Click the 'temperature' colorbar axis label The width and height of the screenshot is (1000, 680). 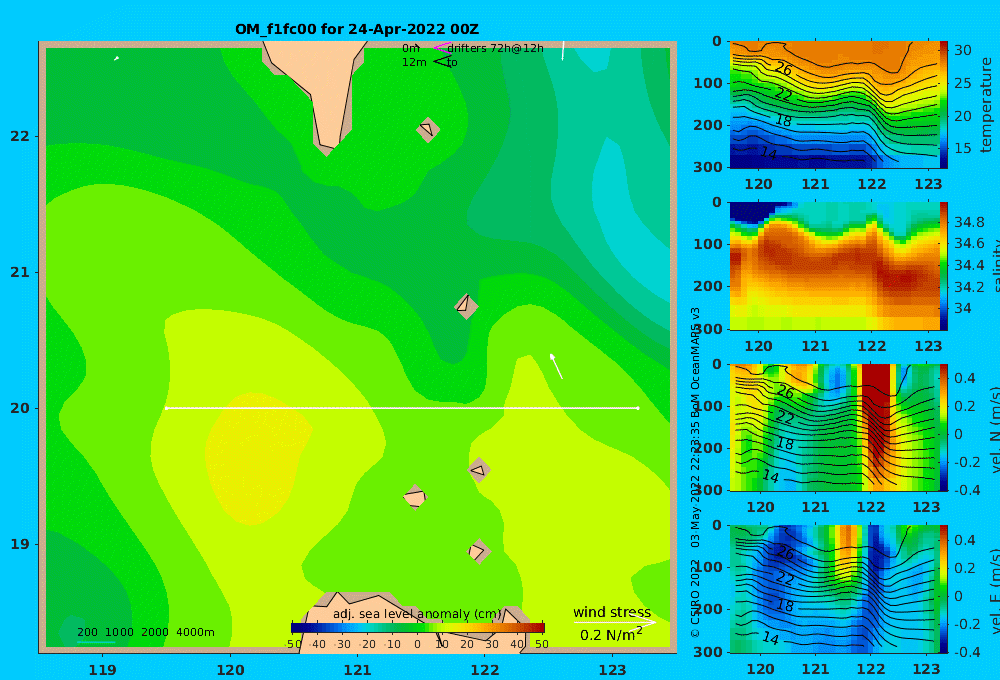click(x=986, y=105)
